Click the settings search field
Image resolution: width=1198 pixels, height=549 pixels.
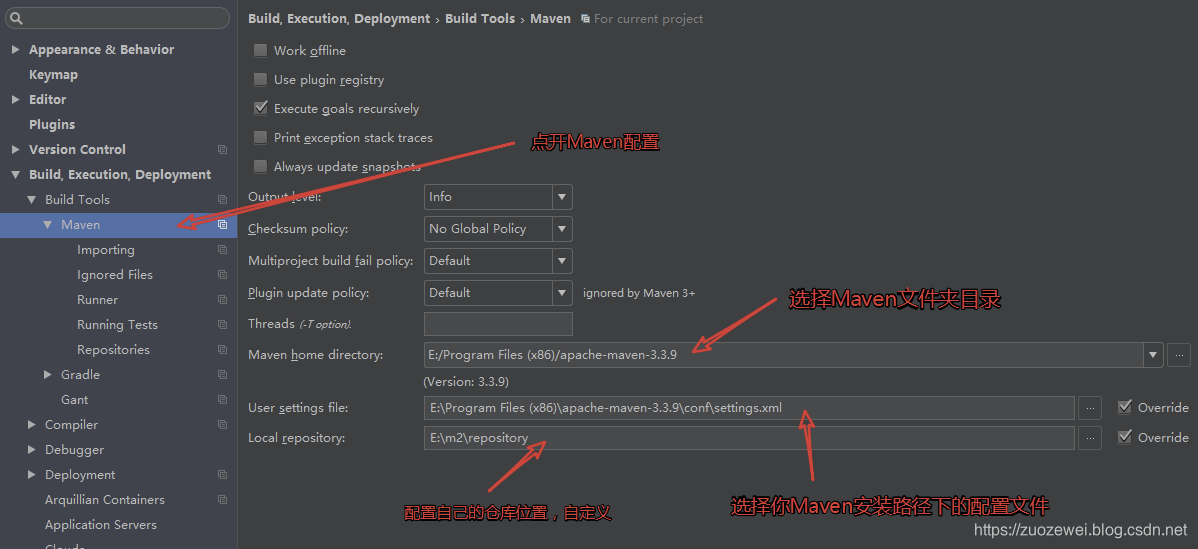(x=118, y=18)
